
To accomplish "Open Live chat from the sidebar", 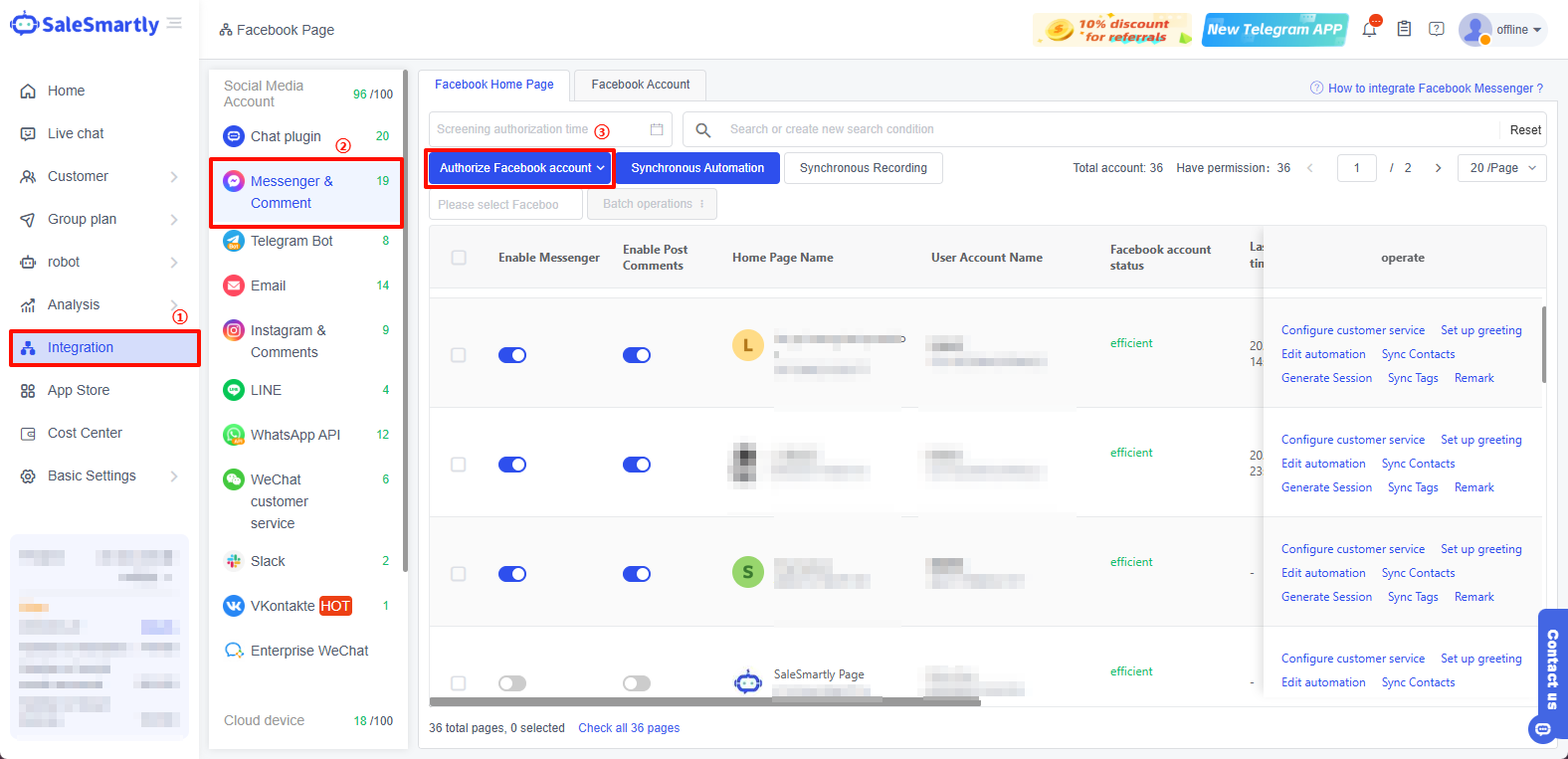I will [x=76, y=133].
